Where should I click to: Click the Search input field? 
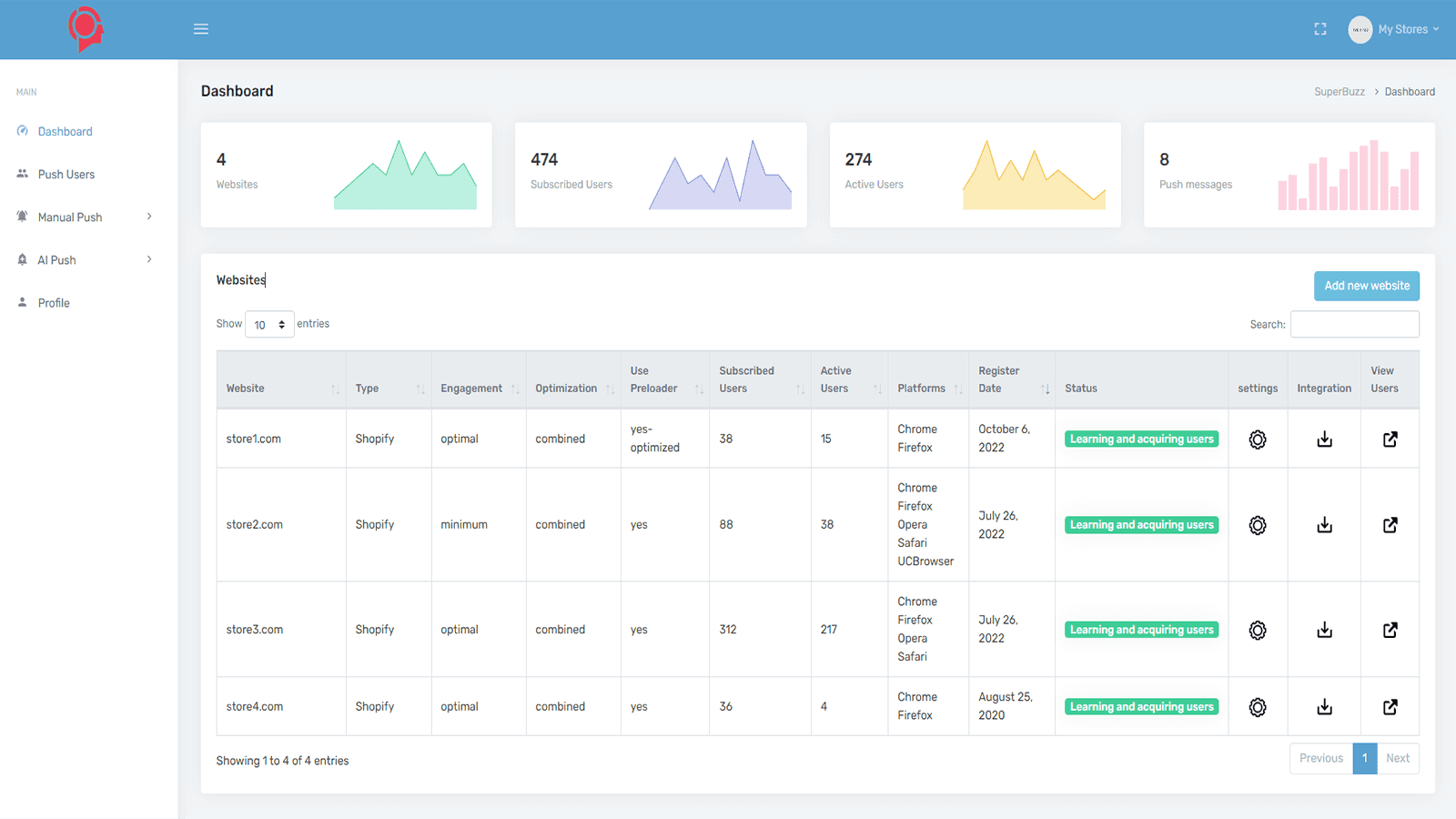tap(1354, 324)
